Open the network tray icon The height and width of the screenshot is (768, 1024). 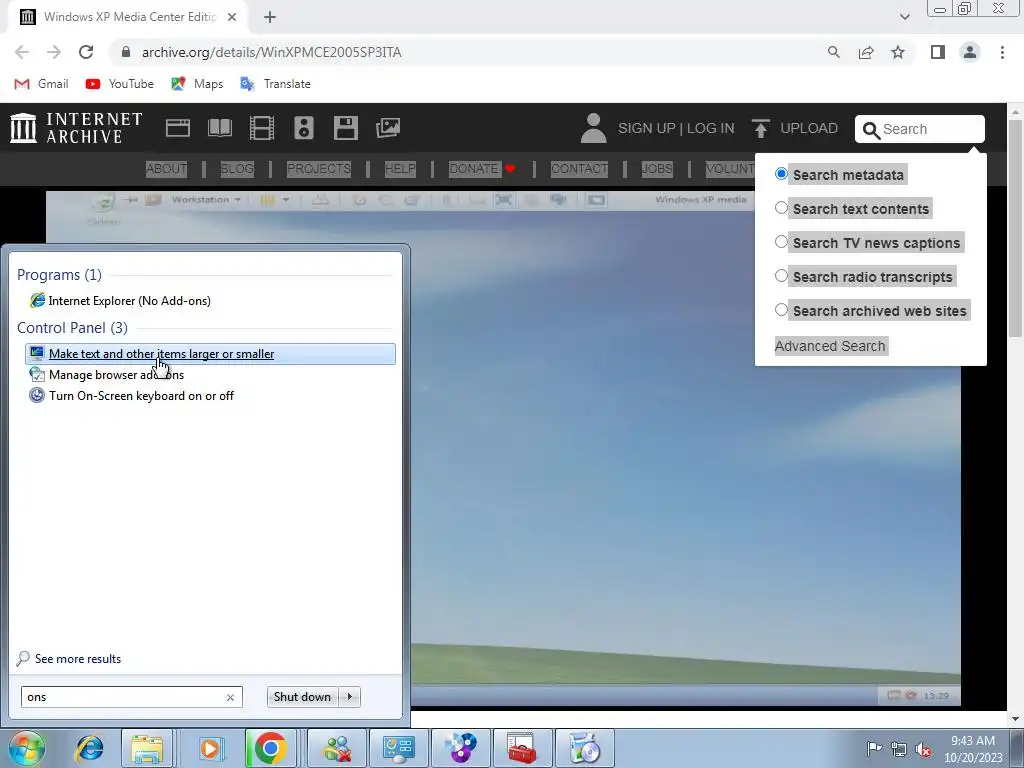[899, 749]
